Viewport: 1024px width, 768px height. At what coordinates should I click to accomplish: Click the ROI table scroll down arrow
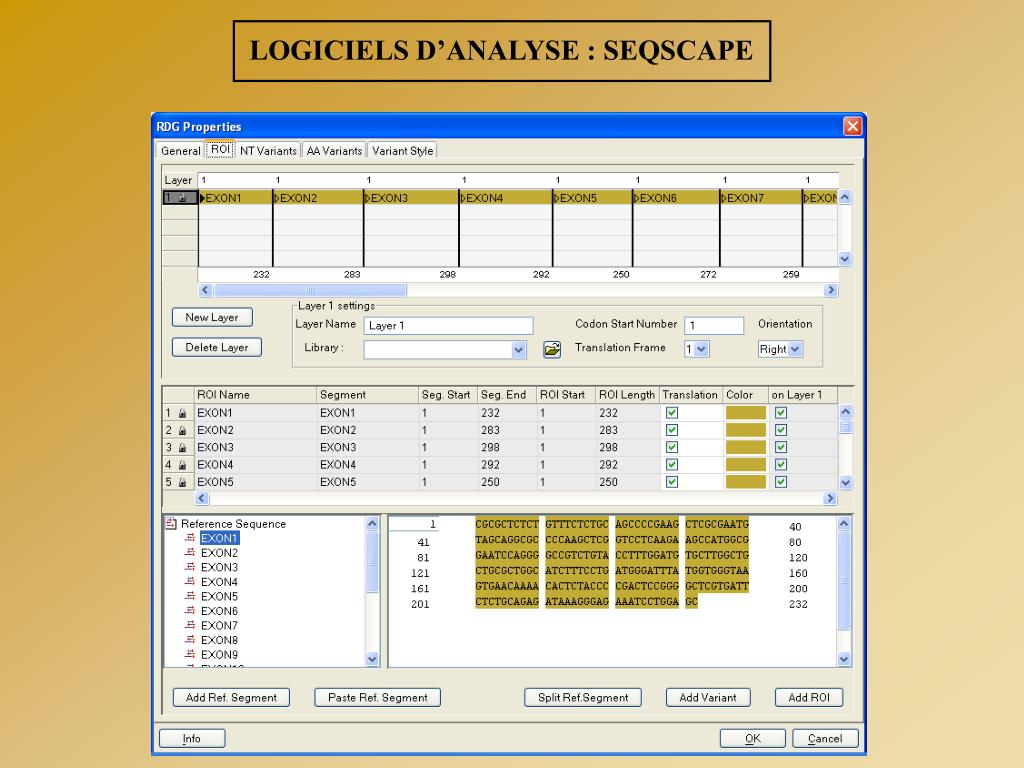(x=846, y=483)
